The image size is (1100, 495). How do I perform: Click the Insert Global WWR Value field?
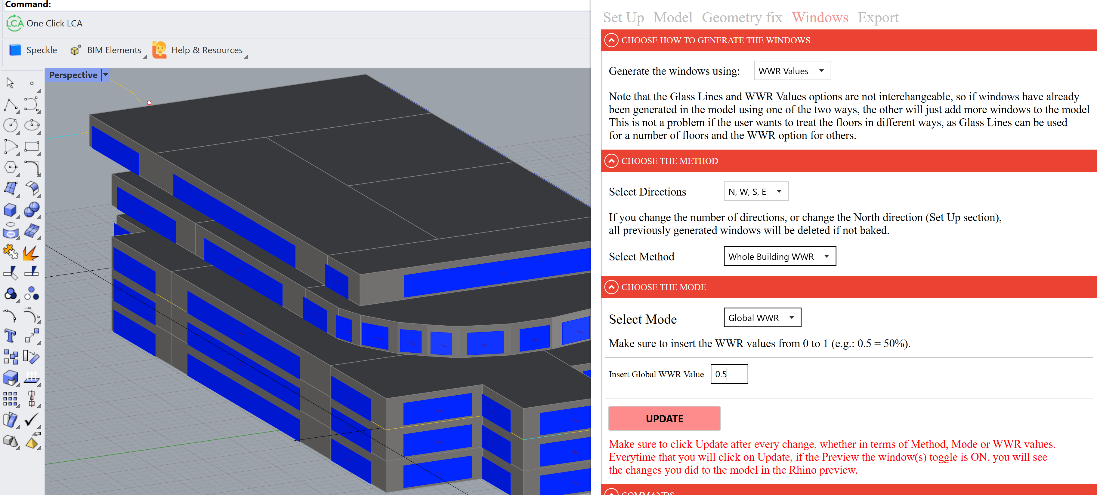click(729, 374)
